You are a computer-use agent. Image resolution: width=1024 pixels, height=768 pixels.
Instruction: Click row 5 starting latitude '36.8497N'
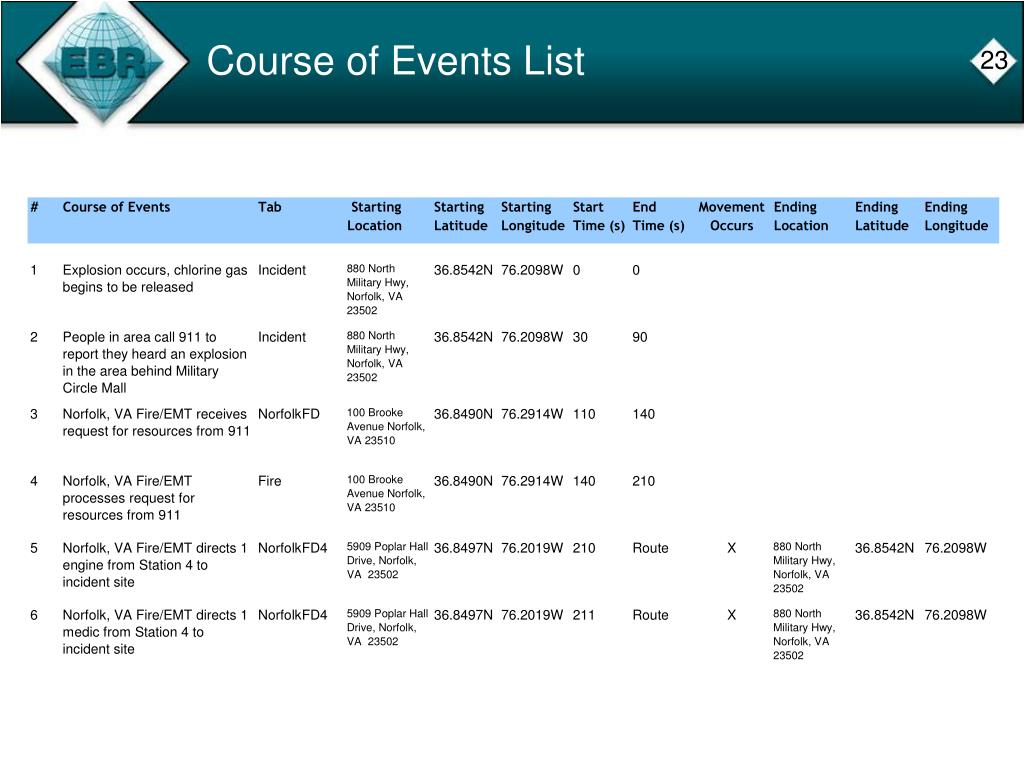(463, 548)
